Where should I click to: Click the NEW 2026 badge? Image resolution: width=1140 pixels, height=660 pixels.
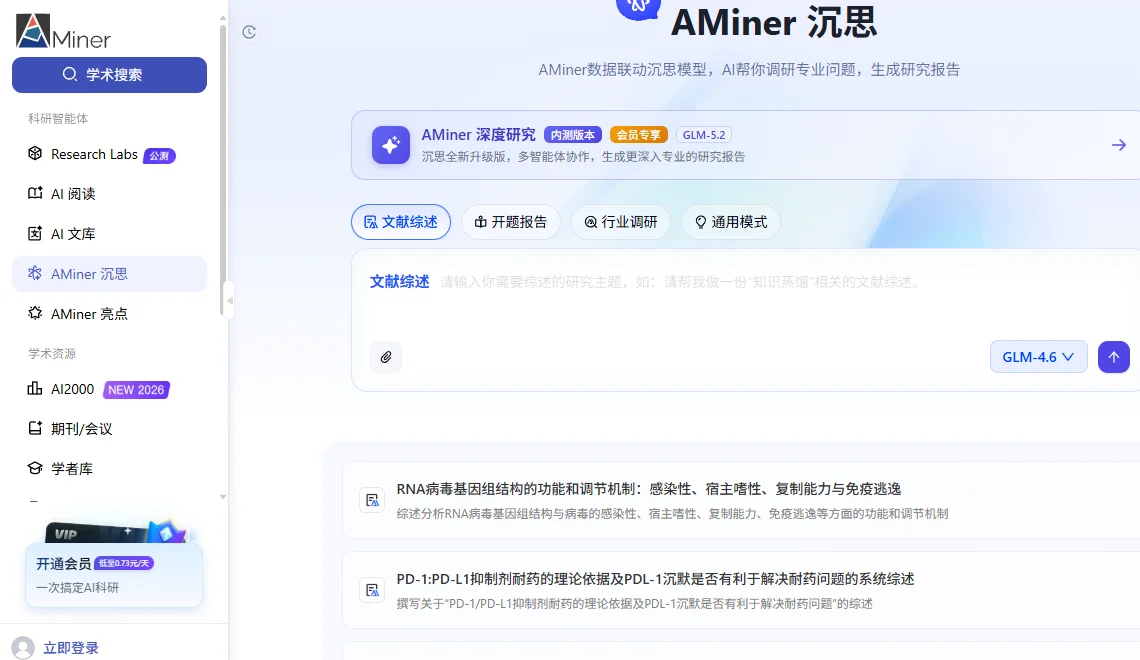136,390
